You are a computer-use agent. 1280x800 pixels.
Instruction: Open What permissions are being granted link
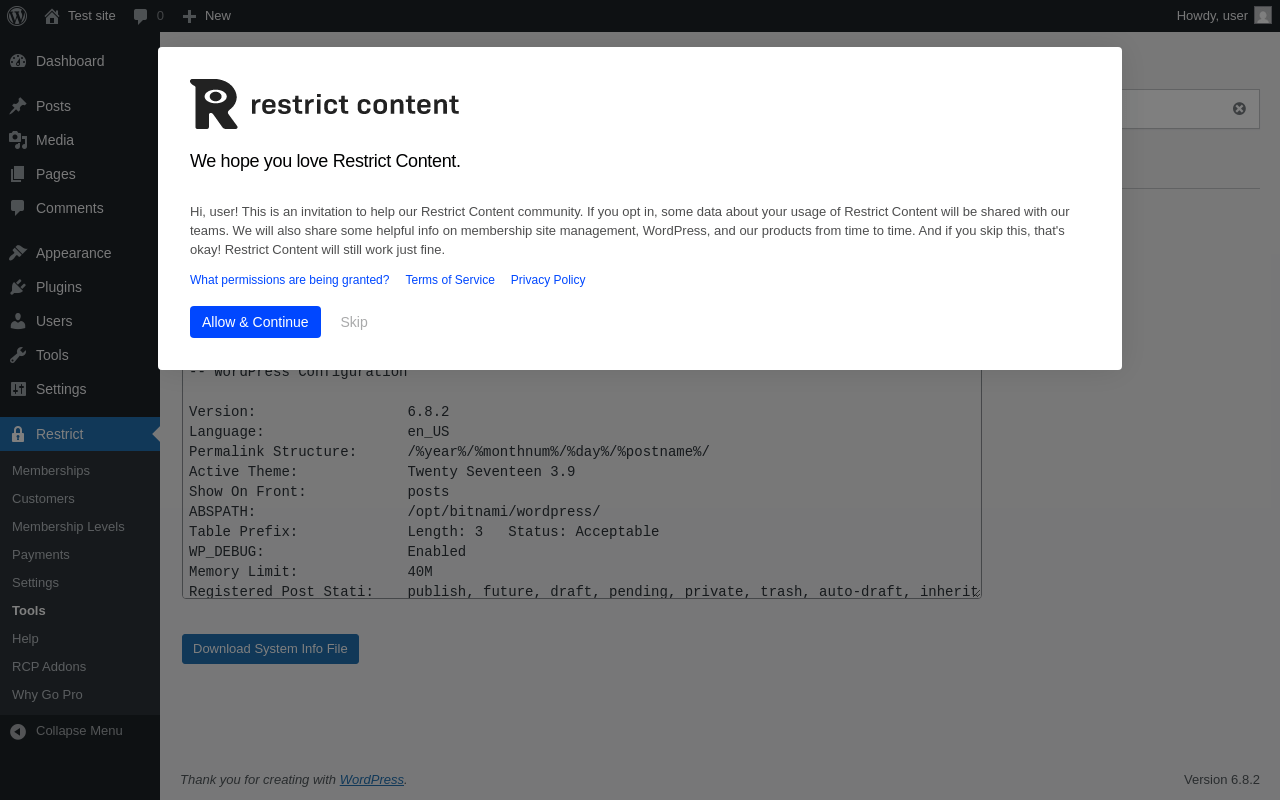point(290,280)
